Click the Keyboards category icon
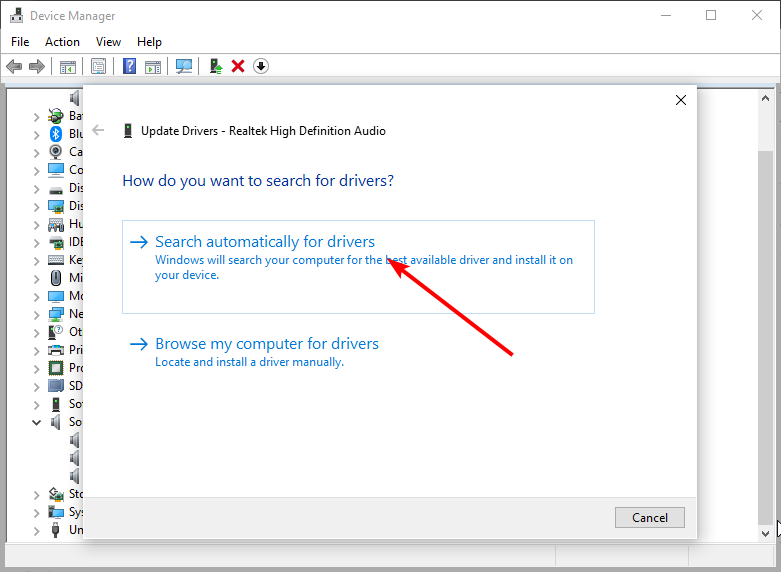The height and width of the screenshot is (572, 781). point(56,260)
